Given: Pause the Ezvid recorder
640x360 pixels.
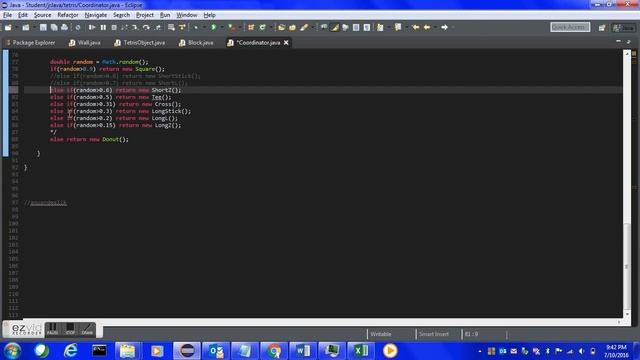Looking at the screenshot, I should [x=52, y=329].
